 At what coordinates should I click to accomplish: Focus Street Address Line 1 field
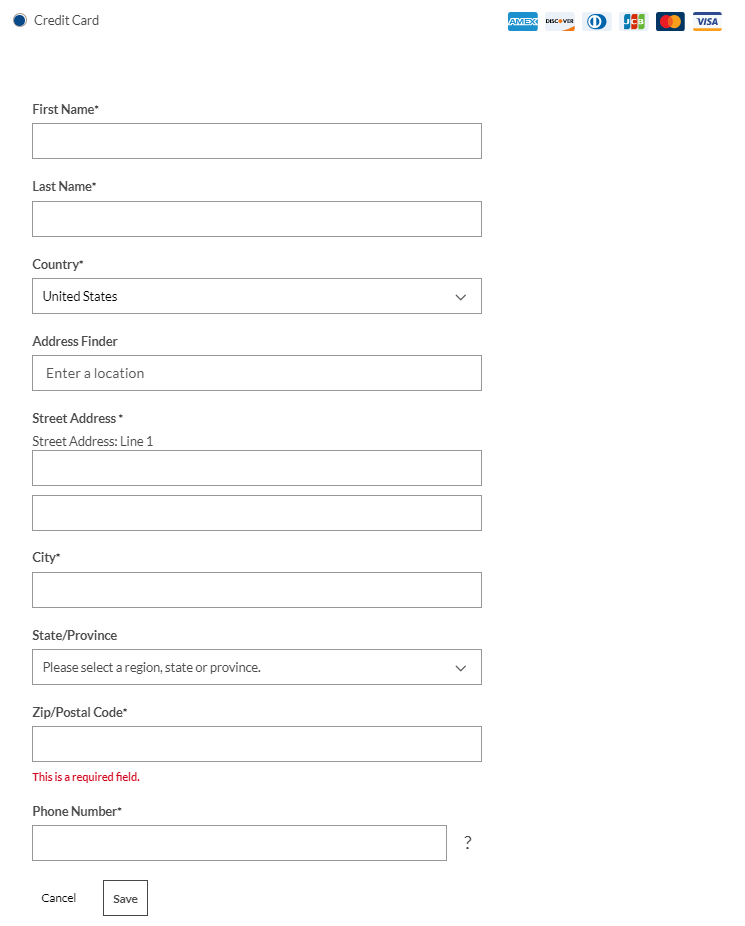click(257, 468)
